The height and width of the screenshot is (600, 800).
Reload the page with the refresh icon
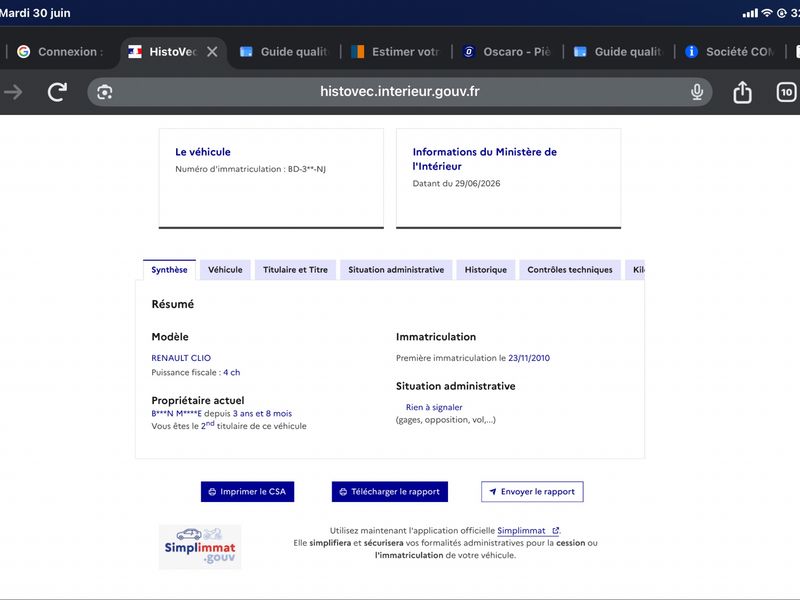tap(57, 92)
